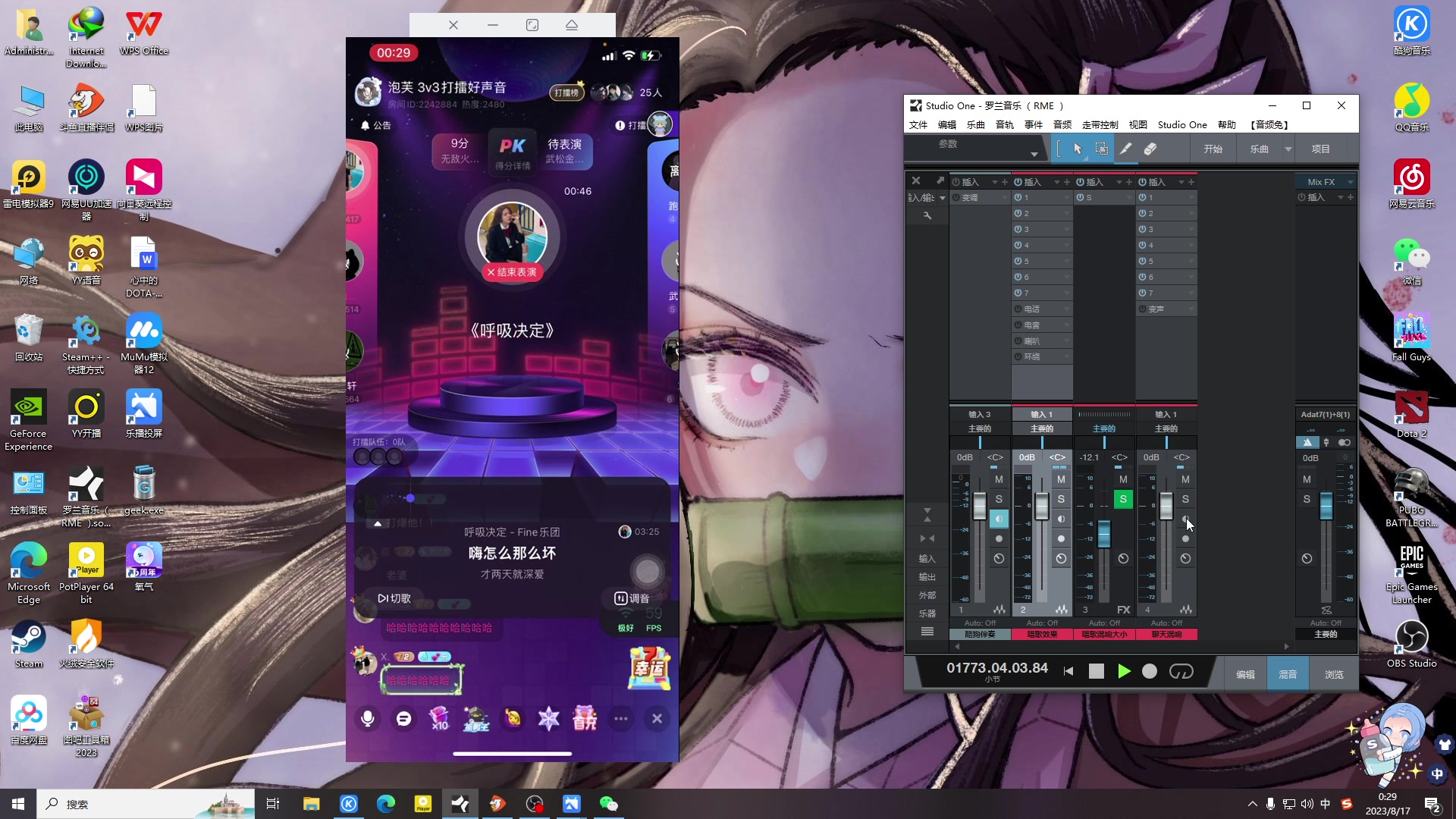Toggle metronome icon on main output channel
Viewport: 1456px width, 819px height.
[x=1307, y=442]
